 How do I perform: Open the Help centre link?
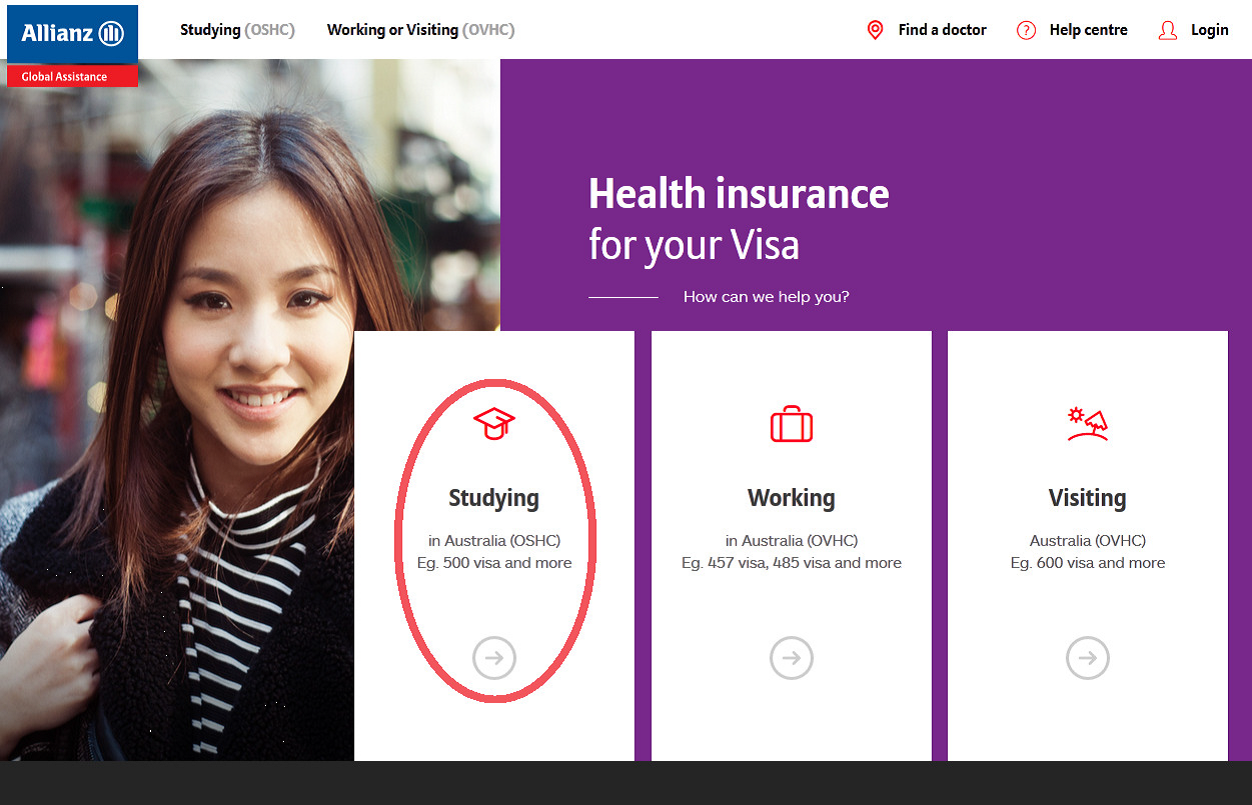point(1088,30)
